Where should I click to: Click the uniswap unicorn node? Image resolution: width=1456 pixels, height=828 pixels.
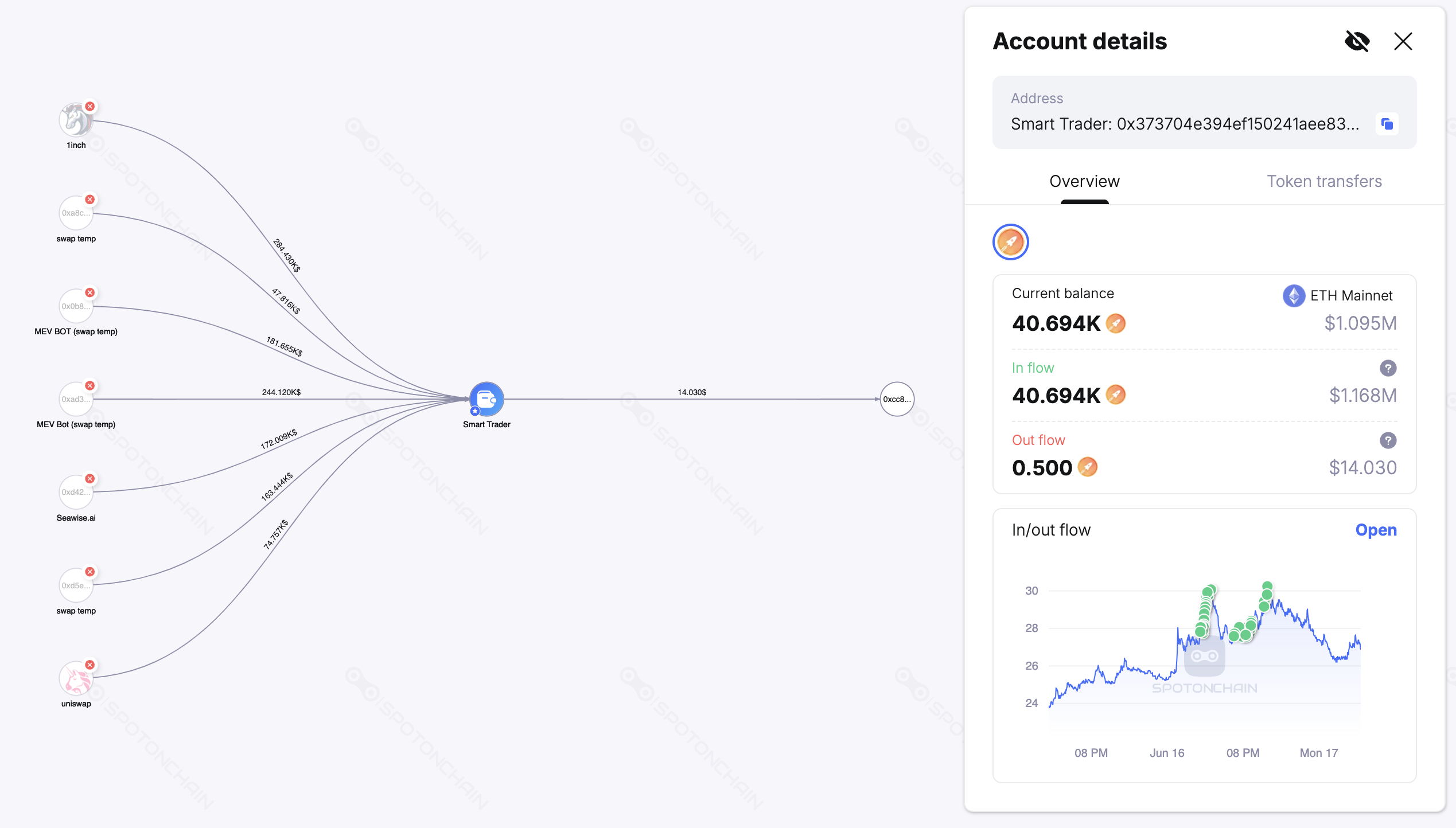pos(76,678)
